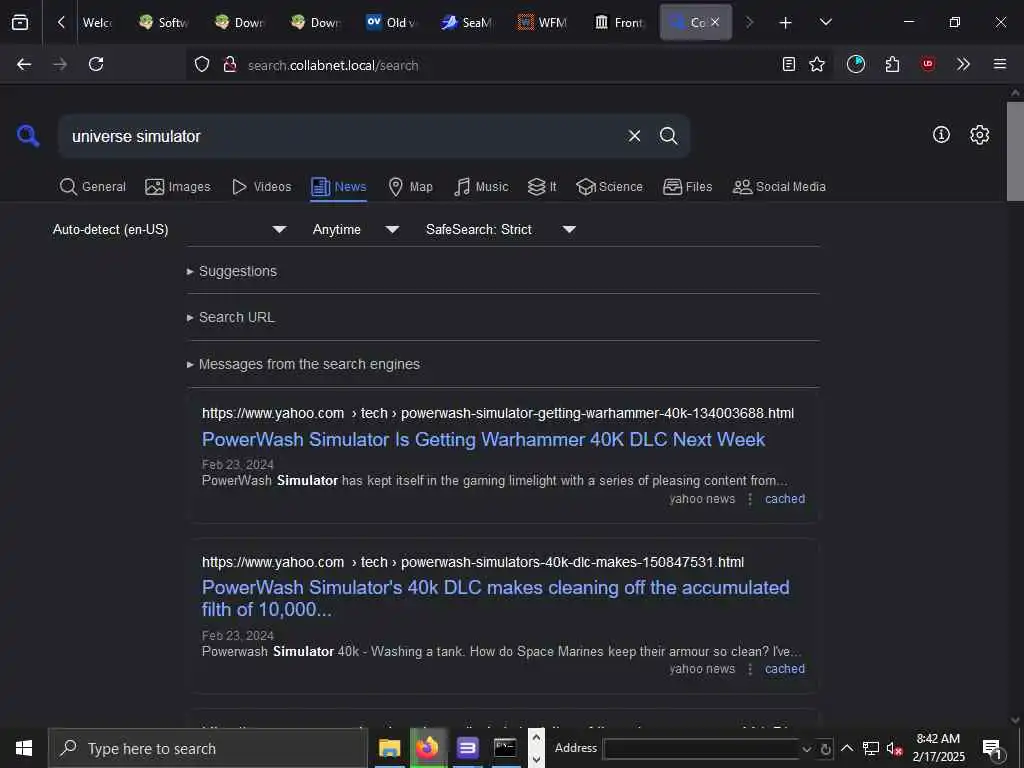Reload the current page

point(96,64)
